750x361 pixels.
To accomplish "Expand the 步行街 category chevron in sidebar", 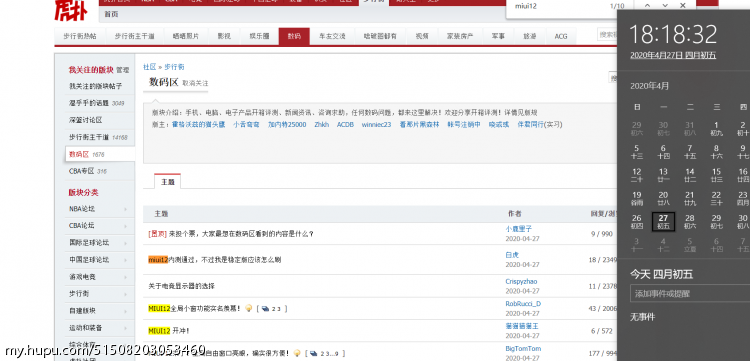I will (125, 294).
